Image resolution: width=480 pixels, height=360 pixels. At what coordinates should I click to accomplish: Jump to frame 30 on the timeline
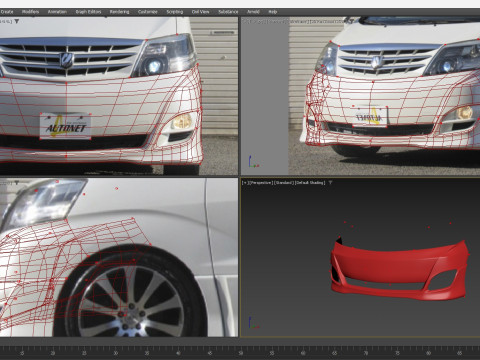115,353
